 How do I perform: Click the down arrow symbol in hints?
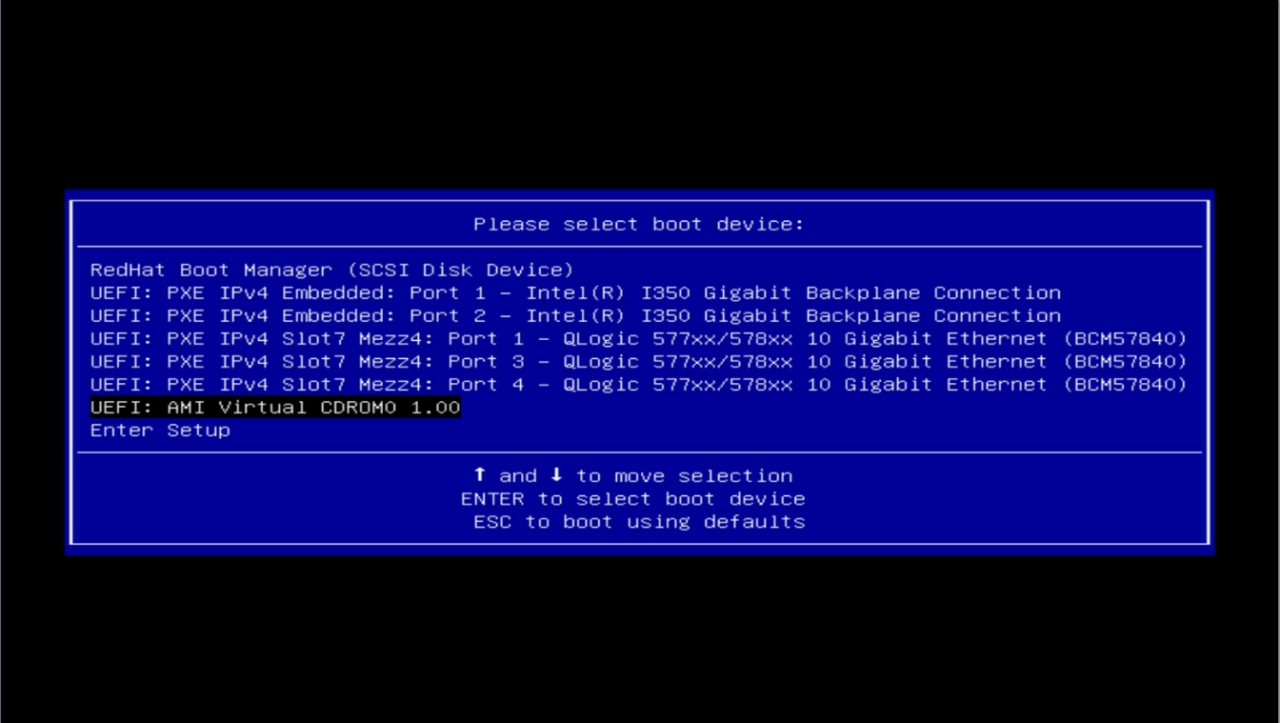point(557,475)
